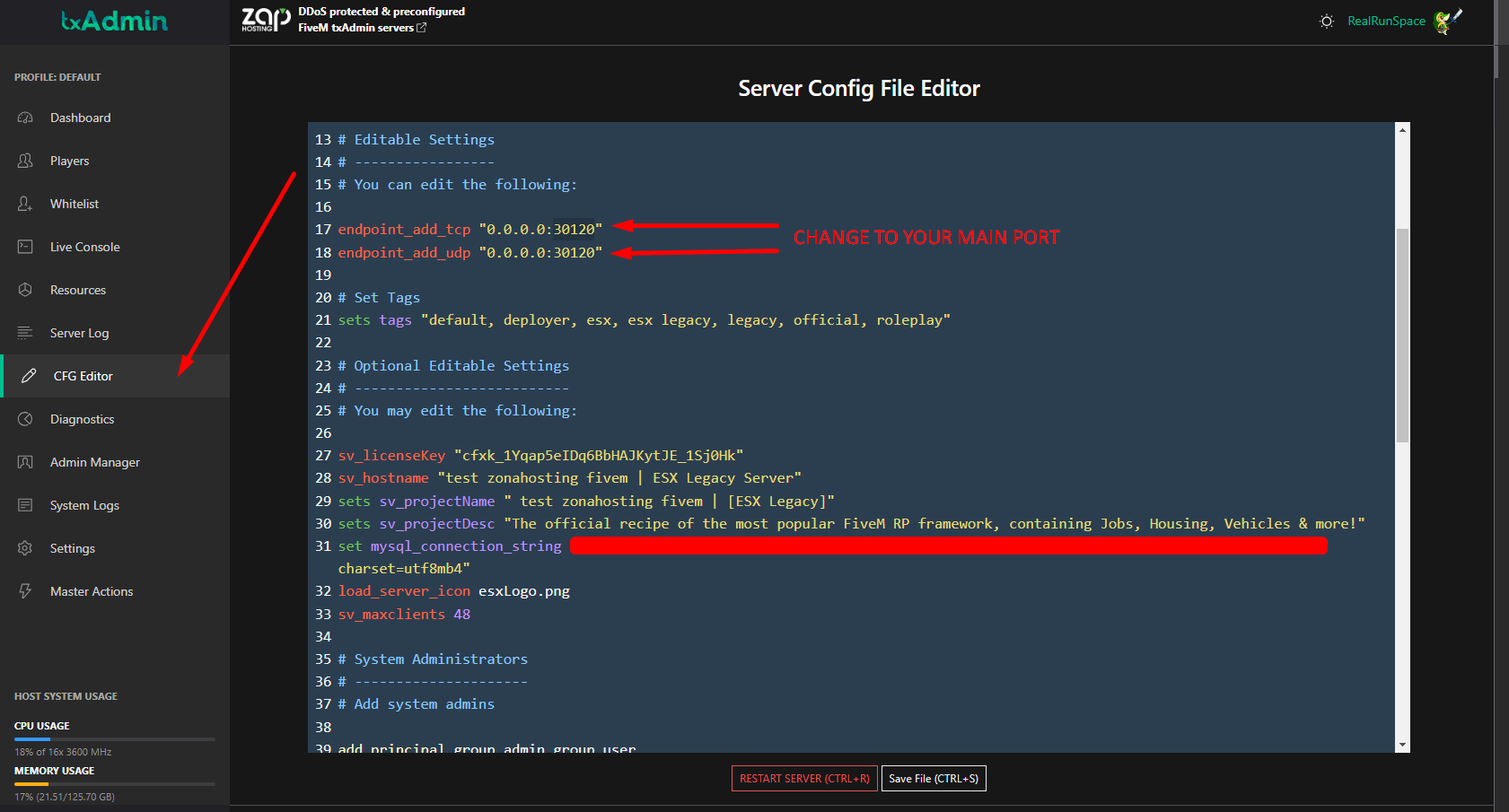Click the Whitelist user icon
Screen dimensions: 1509x812
click(x=25, y=204)
